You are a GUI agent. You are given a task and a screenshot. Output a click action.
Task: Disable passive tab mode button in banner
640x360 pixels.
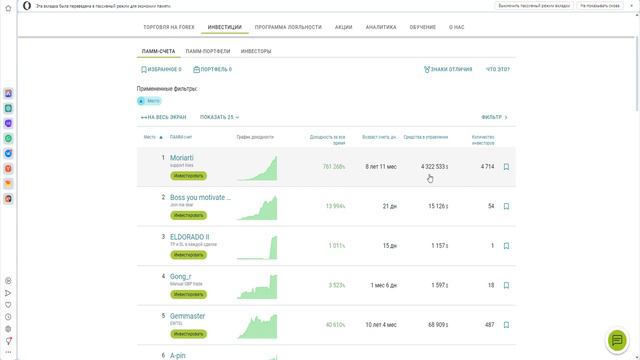534,6
